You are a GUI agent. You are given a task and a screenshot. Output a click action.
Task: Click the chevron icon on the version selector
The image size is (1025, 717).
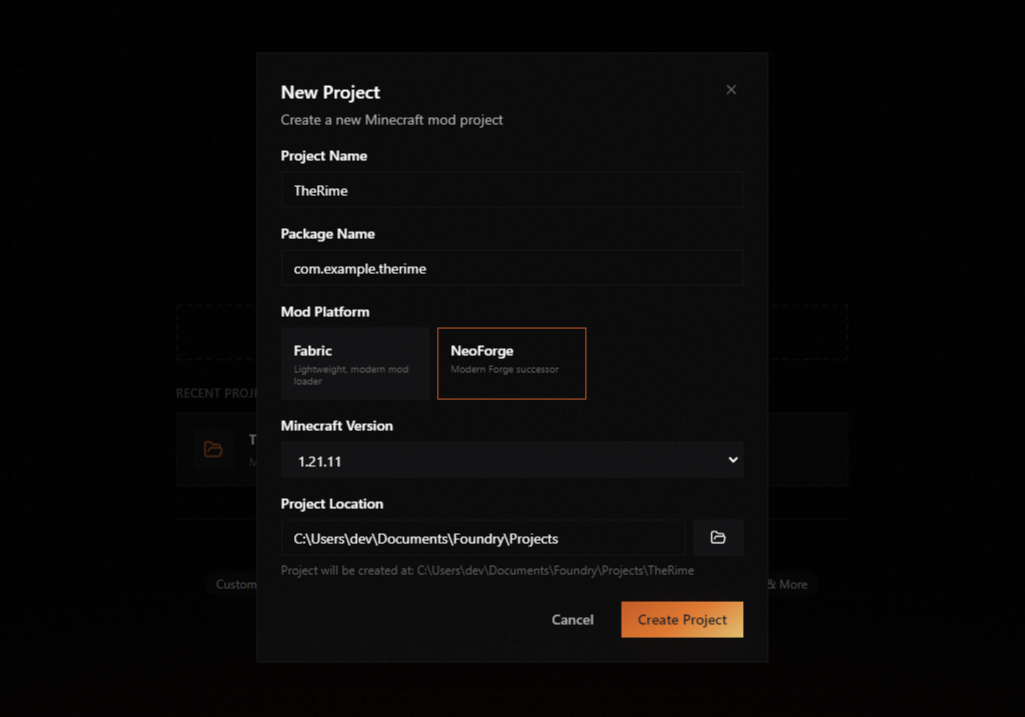click(733, 459)
